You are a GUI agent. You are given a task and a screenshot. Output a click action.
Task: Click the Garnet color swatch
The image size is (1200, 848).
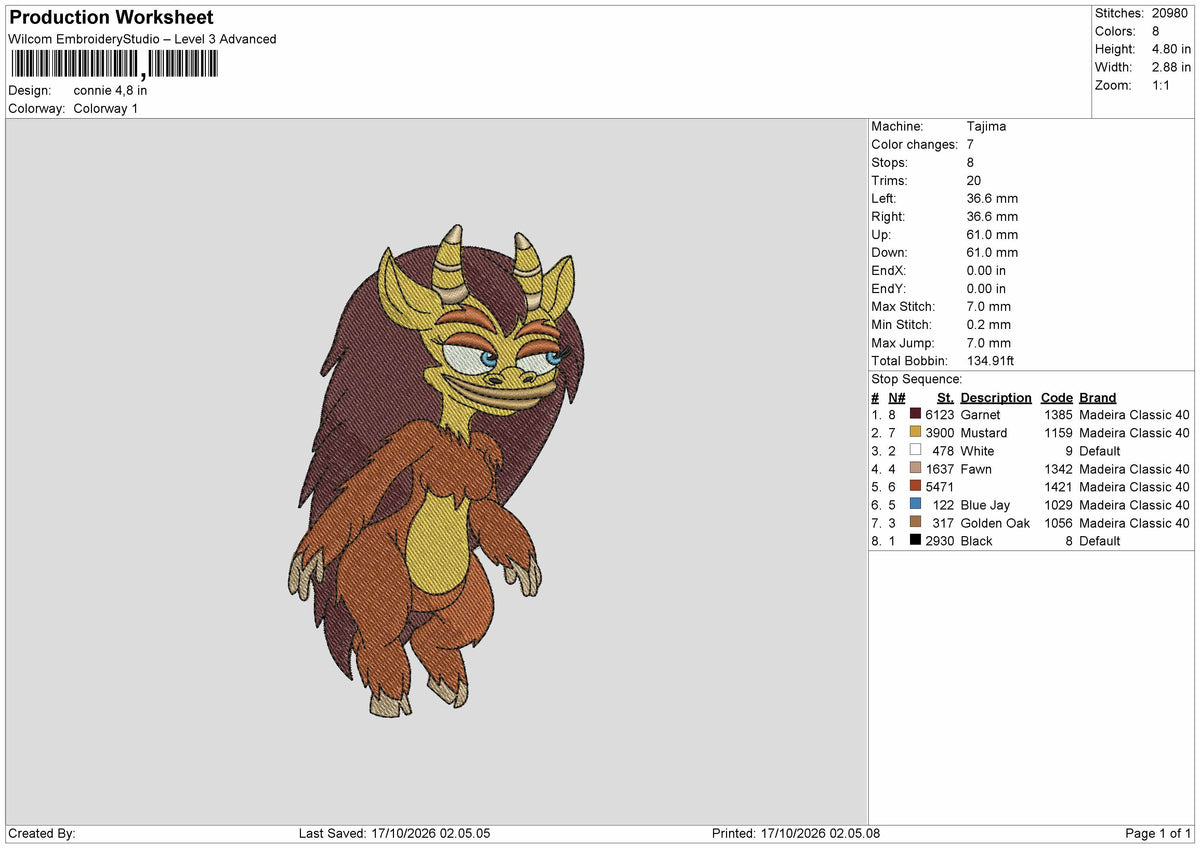pyautogui.click(x=915, y=414)
